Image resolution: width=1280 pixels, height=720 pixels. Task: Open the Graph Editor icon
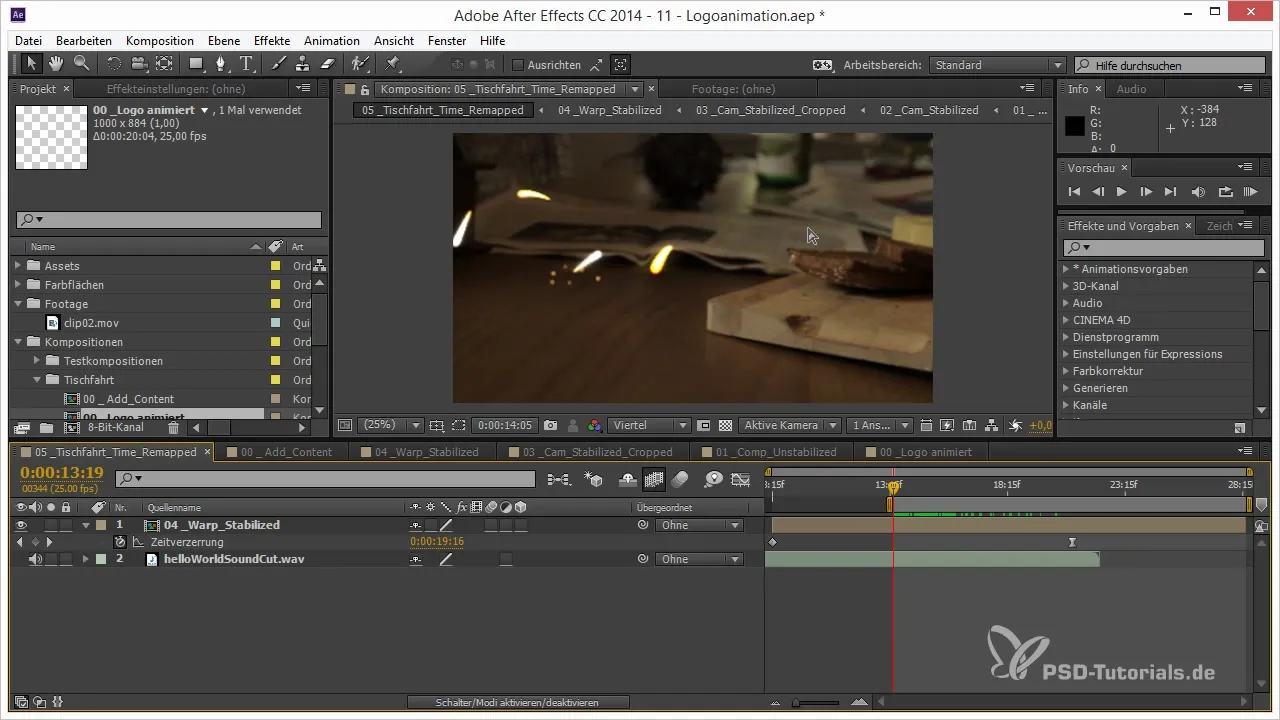741,480
